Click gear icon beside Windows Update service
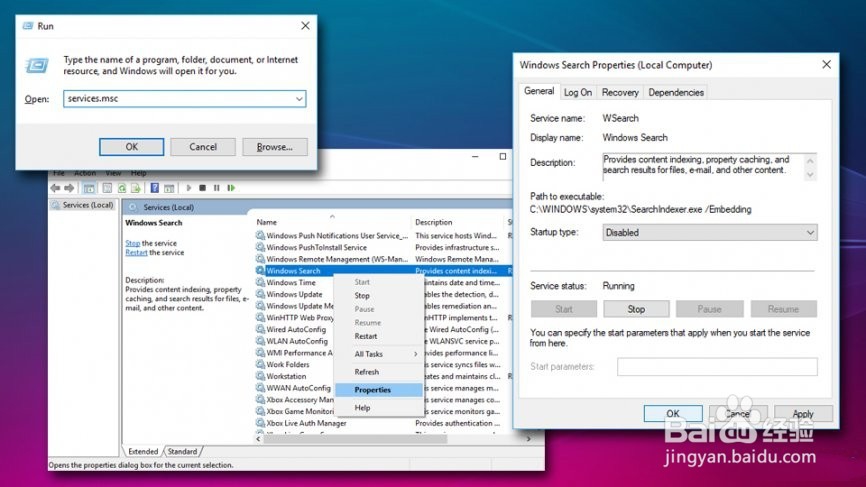Viewport: 866px width, 487px height. [260, 294]
